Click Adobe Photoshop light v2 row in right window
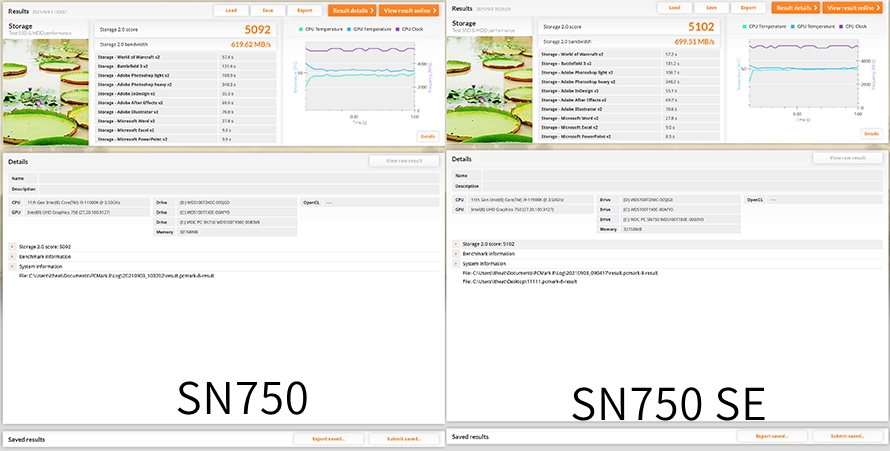Screen dimensions: 890x451 tap(629, 73)
